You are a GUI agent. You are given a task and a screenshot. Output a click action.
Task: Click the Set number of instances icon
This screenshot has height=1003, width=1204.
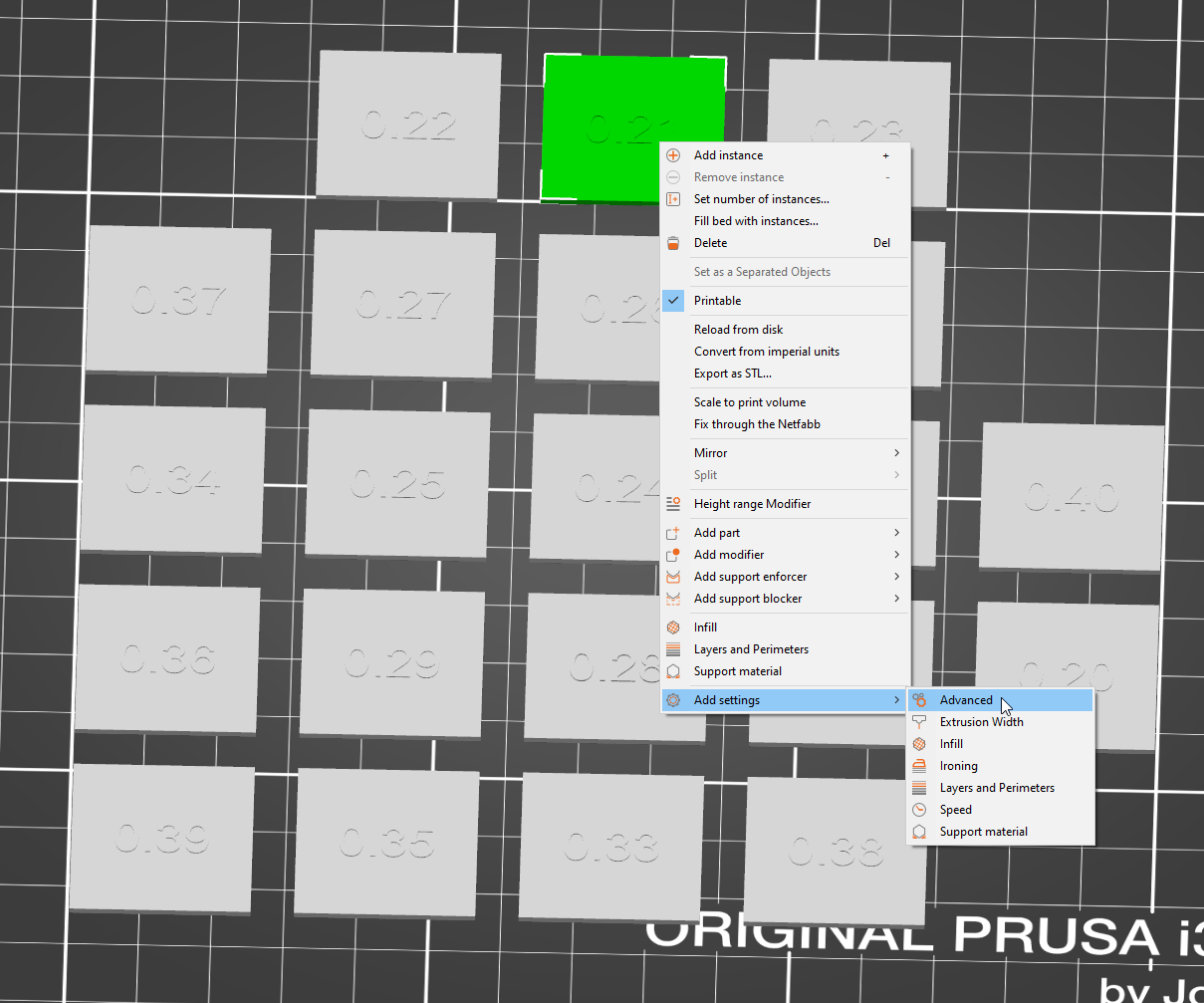[673, 199]
